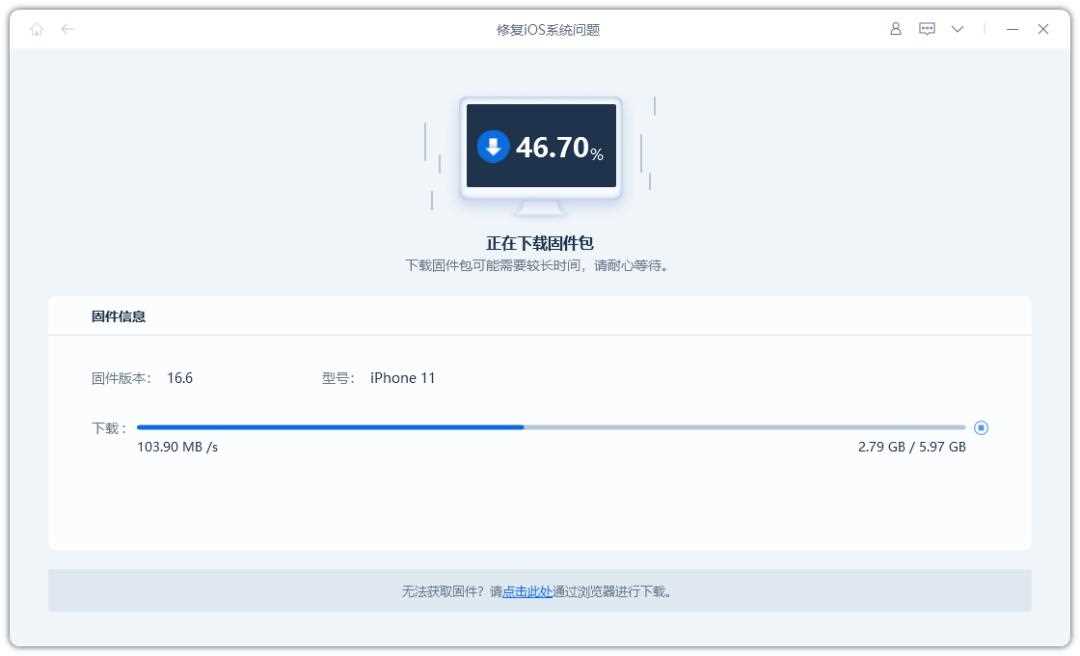Image resolution: width=1080 pixels, height=656 pixels.
Task: Select the 固件信息 section header
Action: click(x=118, y=317)
